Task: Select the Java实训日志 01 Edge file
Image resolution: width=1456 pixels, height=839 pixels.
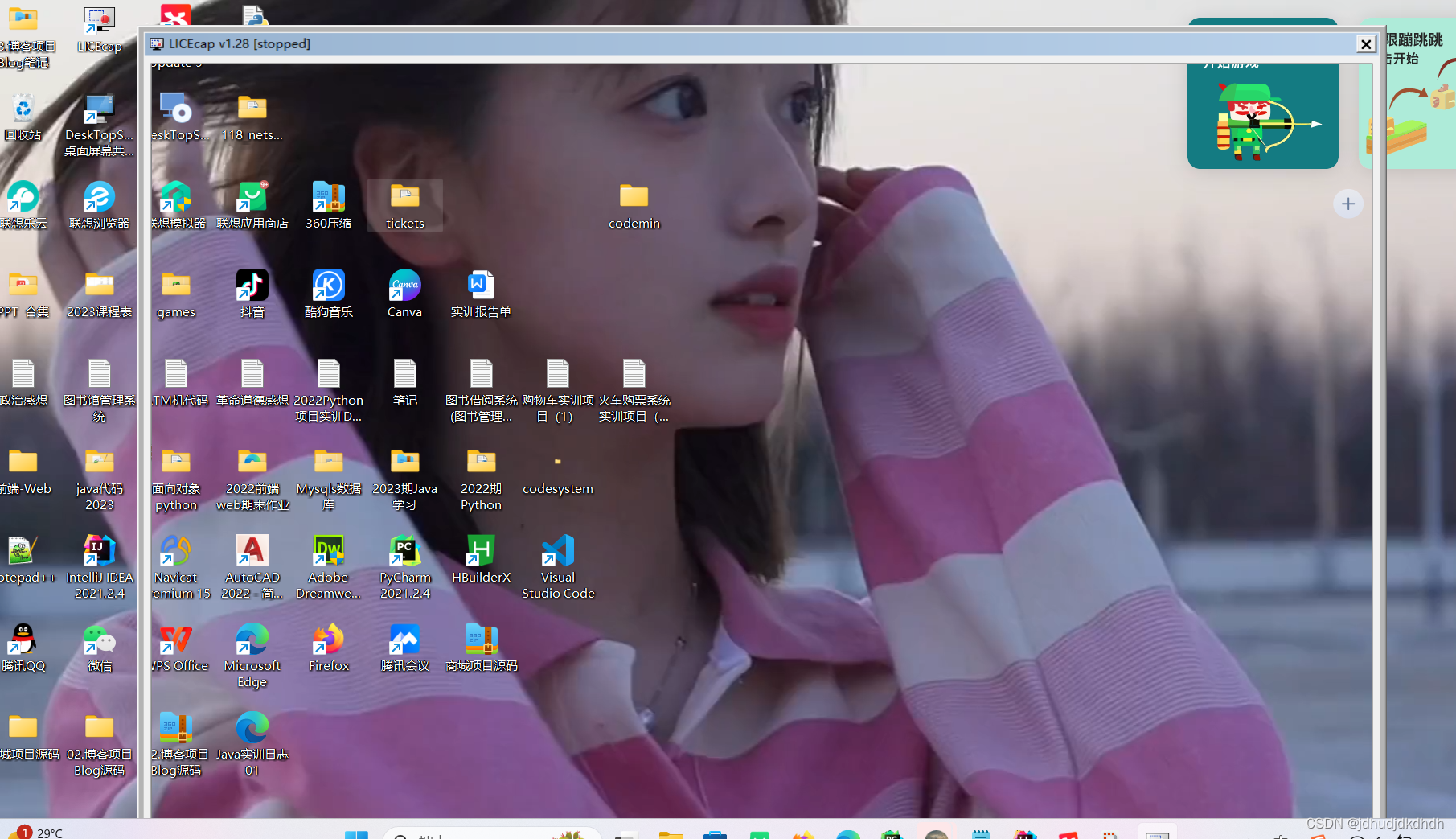Action: tap(252, 745)
